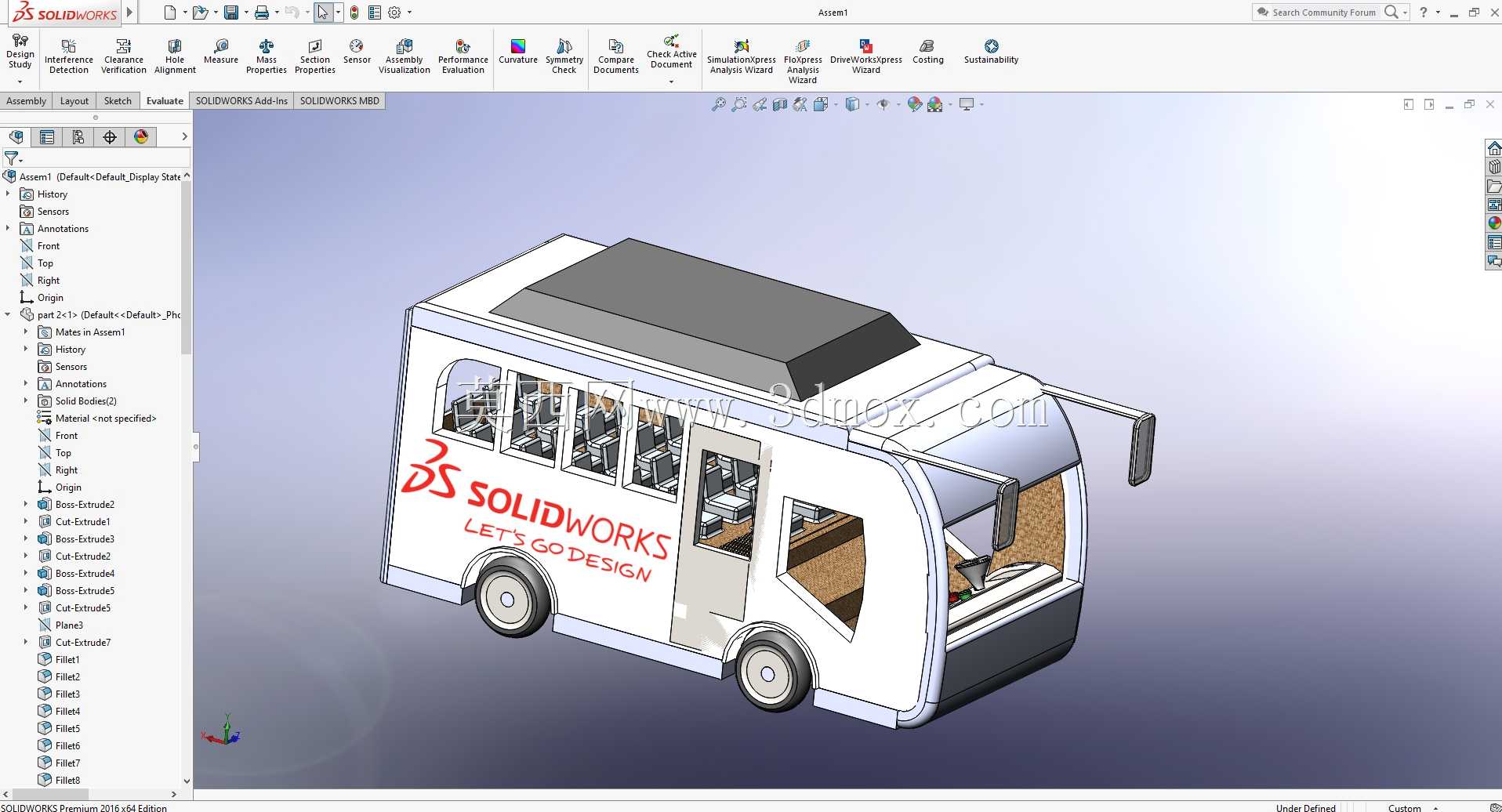Open the View Palette task pane
This screenshot has height=812, width=1502.
tap(1494, 205)
